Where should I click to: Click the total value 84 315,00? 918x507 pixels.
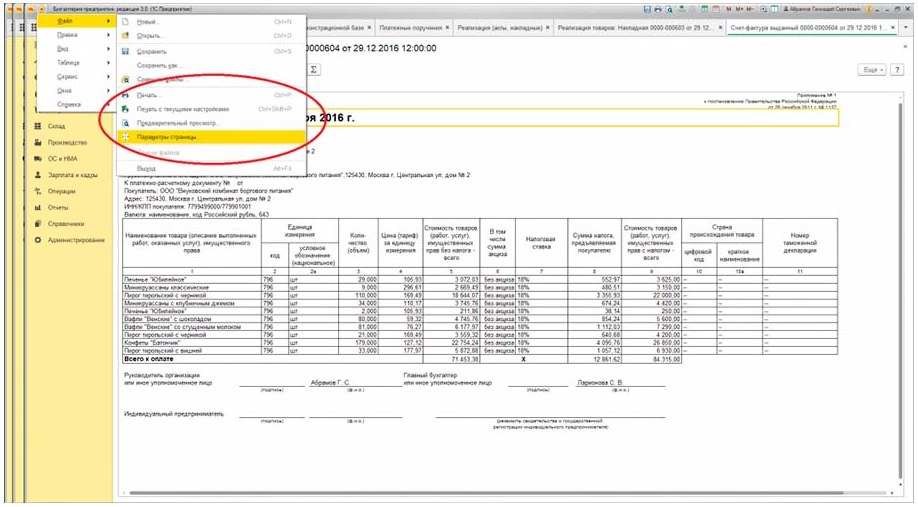pos(664,359)
